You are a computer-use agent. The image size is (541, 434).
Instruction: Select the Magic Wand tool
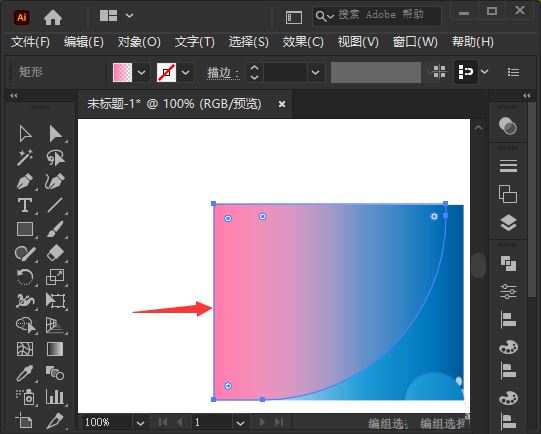click(x=25, y=158)
